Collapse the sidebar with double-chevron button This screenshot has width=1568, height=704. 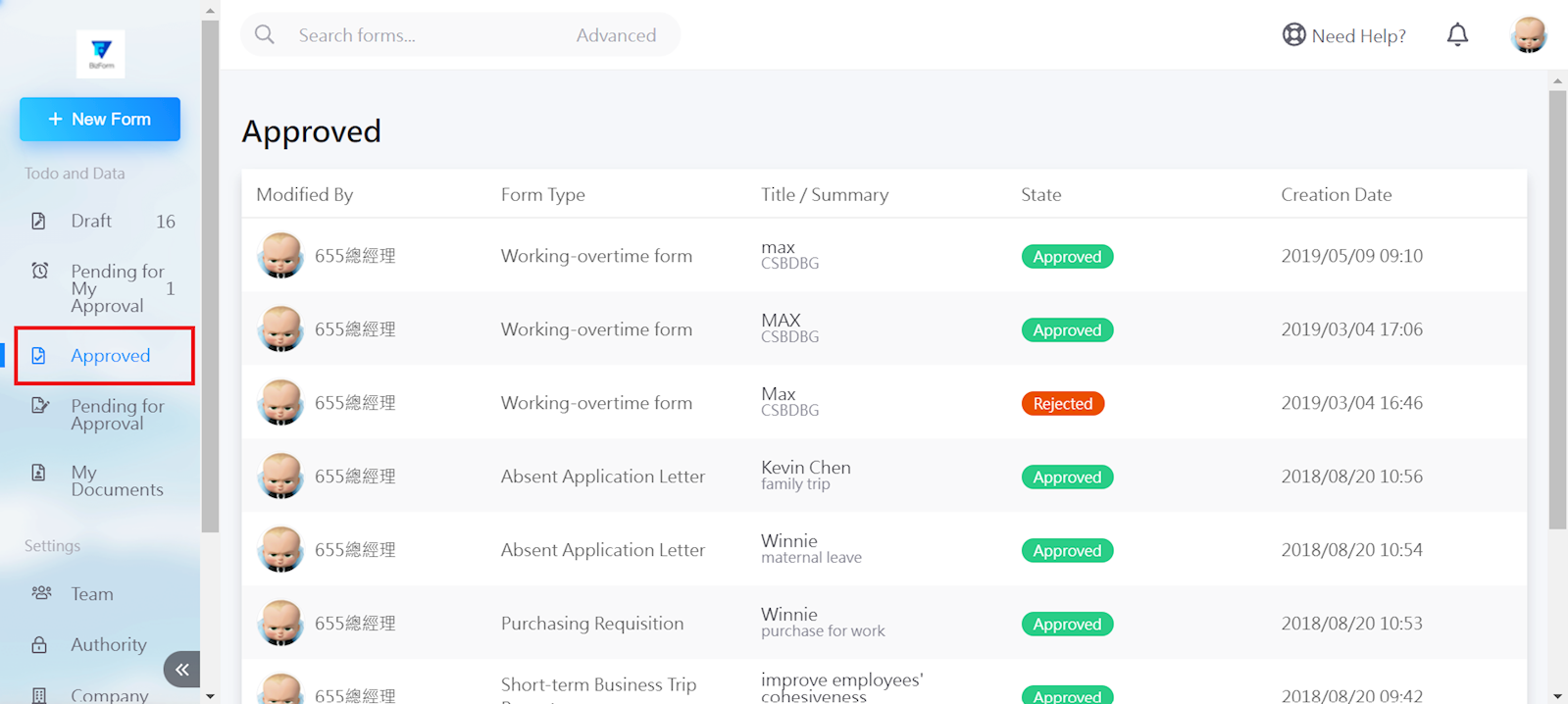pos(182,670)
